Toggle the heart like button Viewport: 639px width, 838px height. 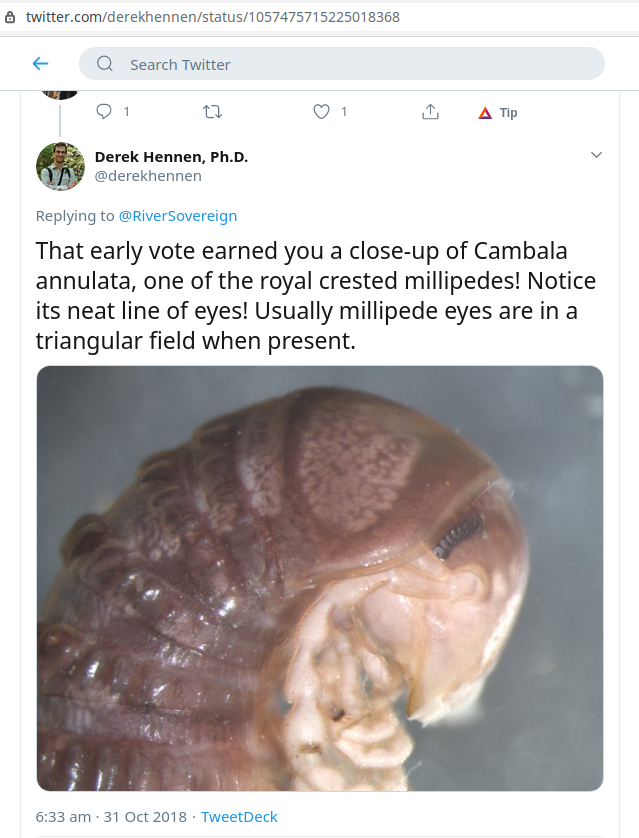(x=321, y=112)
